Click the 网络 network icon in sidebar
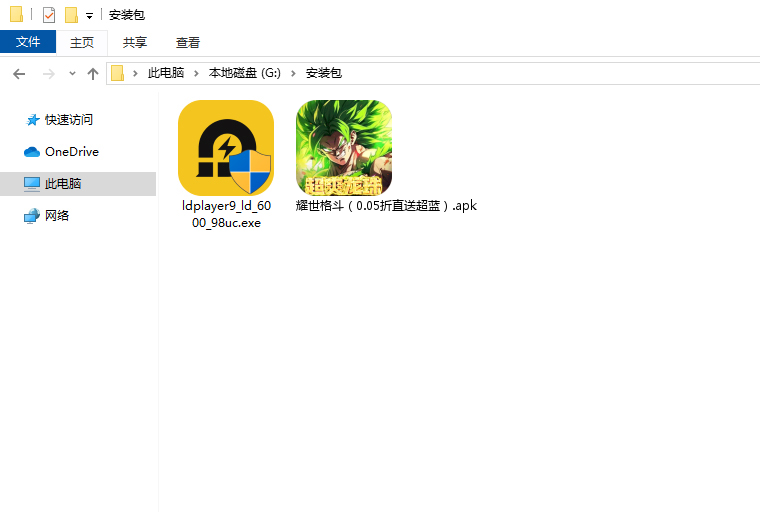The image size is (760, 512). click(32, 216)
